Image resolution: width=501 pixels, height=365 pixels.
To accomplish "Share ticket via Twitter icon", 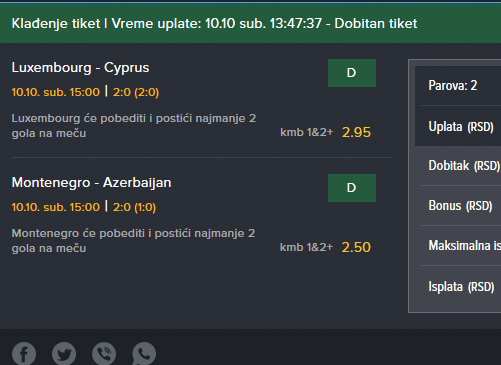I will click(64, 354).
